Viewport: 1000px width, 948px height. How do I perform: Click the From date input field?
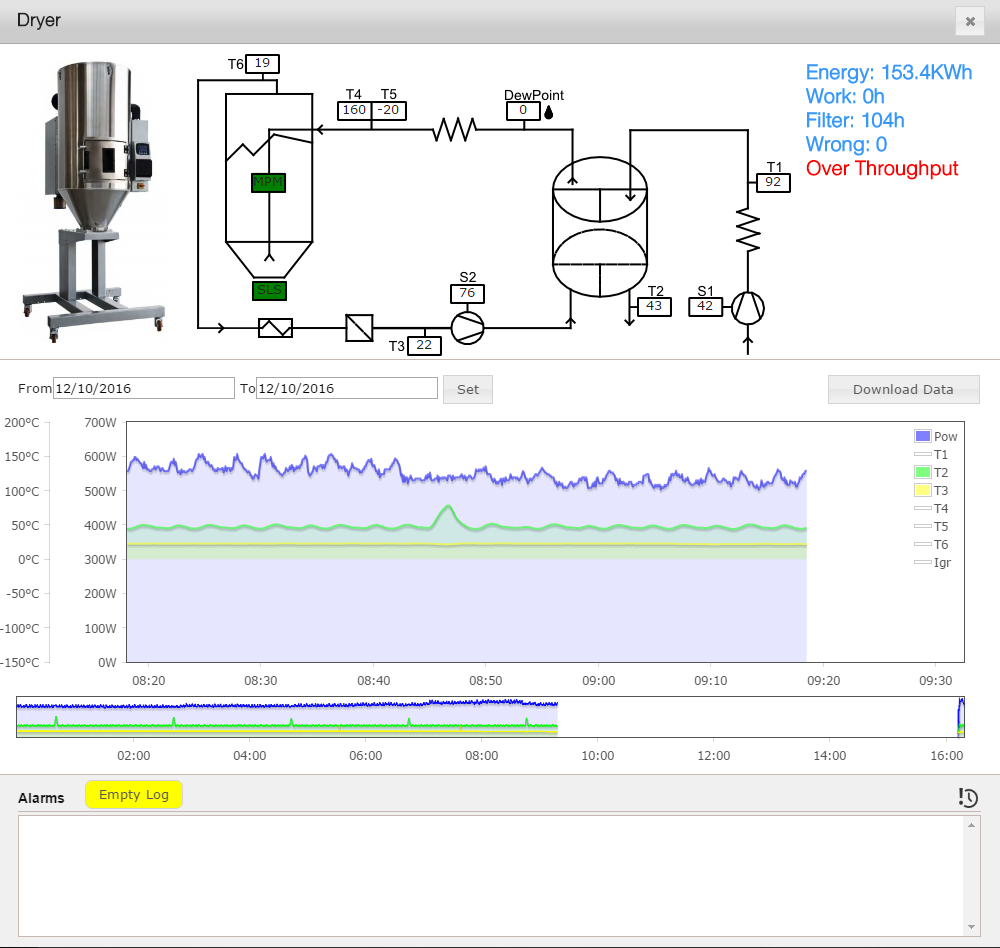pyautogui.click(x=143, y=388)
